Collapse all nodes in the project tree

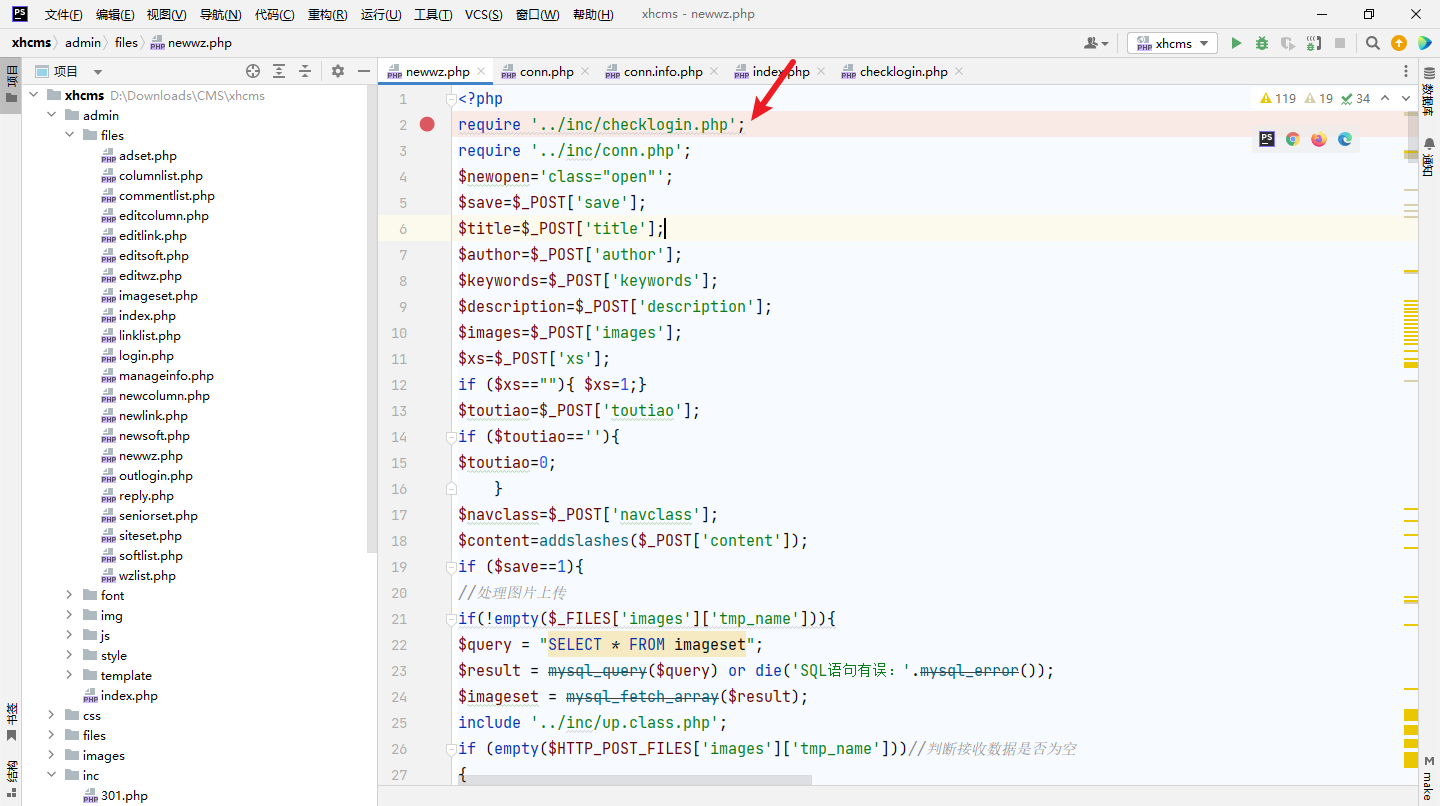click(x=305, y=71)
